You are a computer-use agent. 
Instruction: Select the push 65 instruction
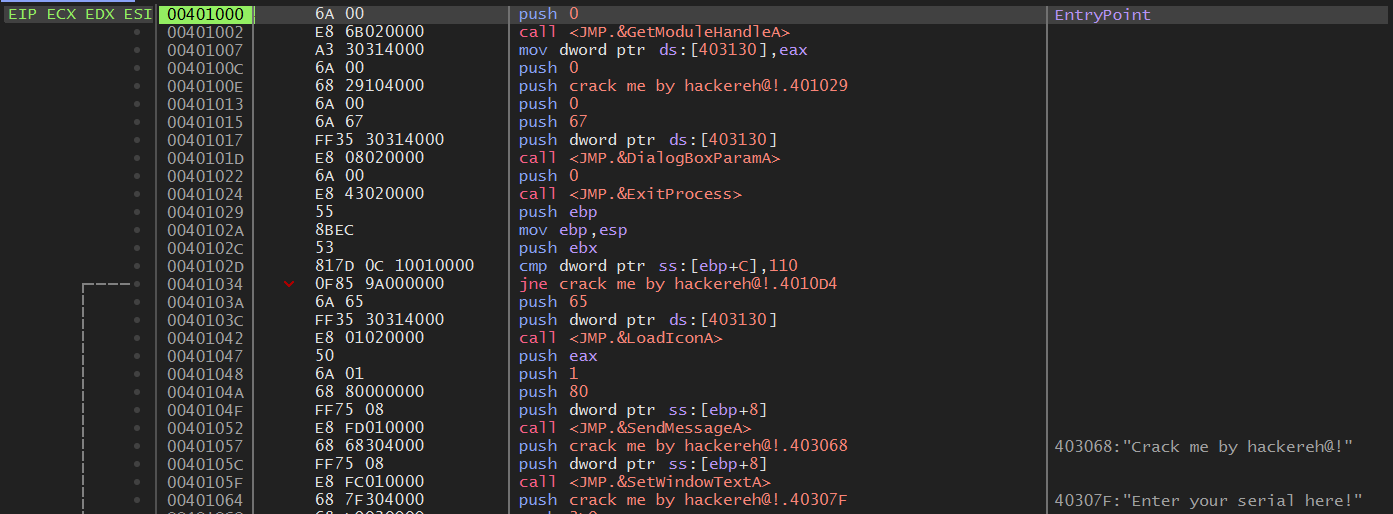pos(548,302)
